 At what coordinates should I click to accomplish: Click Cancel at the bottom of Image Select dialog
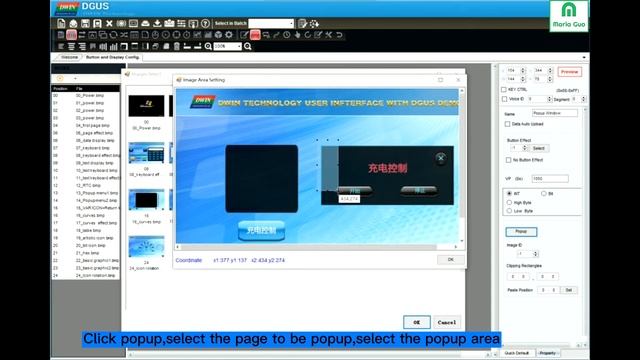point(447,322)
